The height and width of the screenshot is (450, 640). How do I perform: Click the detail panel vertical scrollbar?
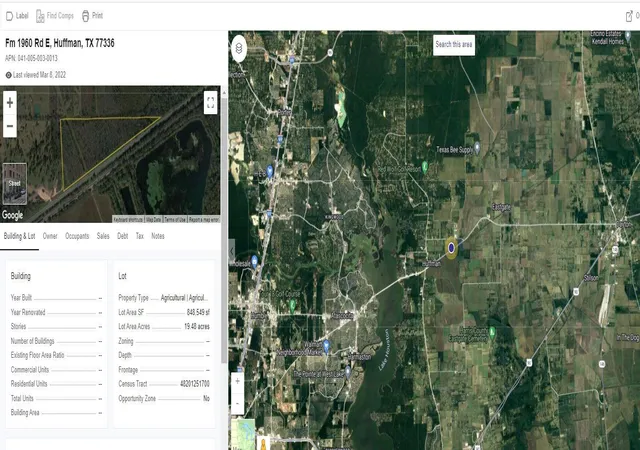pos(224,229)
